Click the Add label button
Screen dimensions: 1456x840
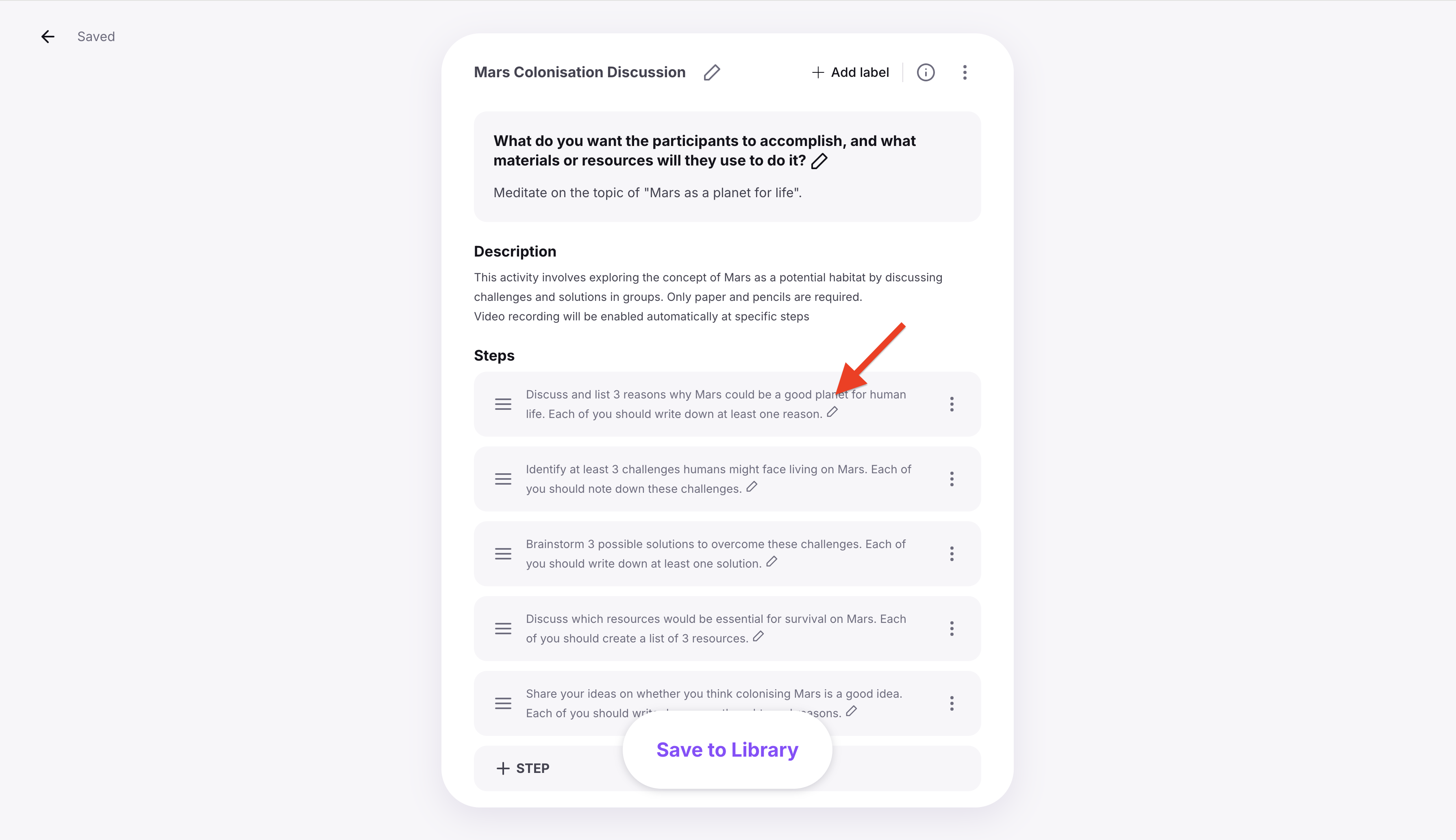click(x=850, y=72)
